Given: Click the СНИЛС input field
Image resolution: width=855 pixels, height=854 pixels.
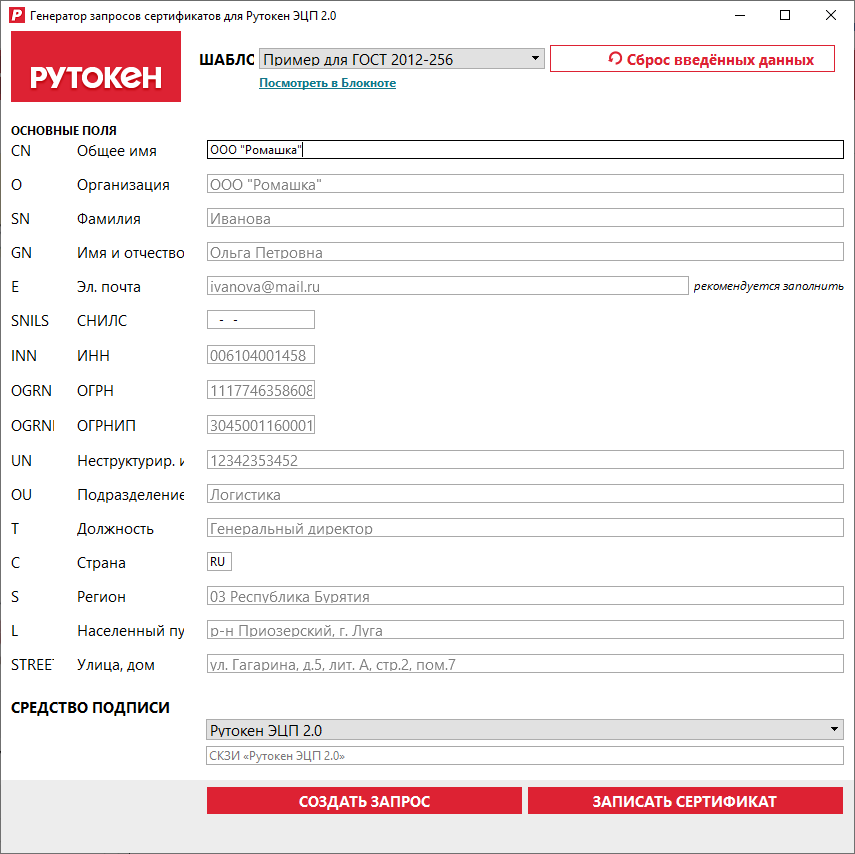Looking at the screenshot, I should click(x=260, y=320).
